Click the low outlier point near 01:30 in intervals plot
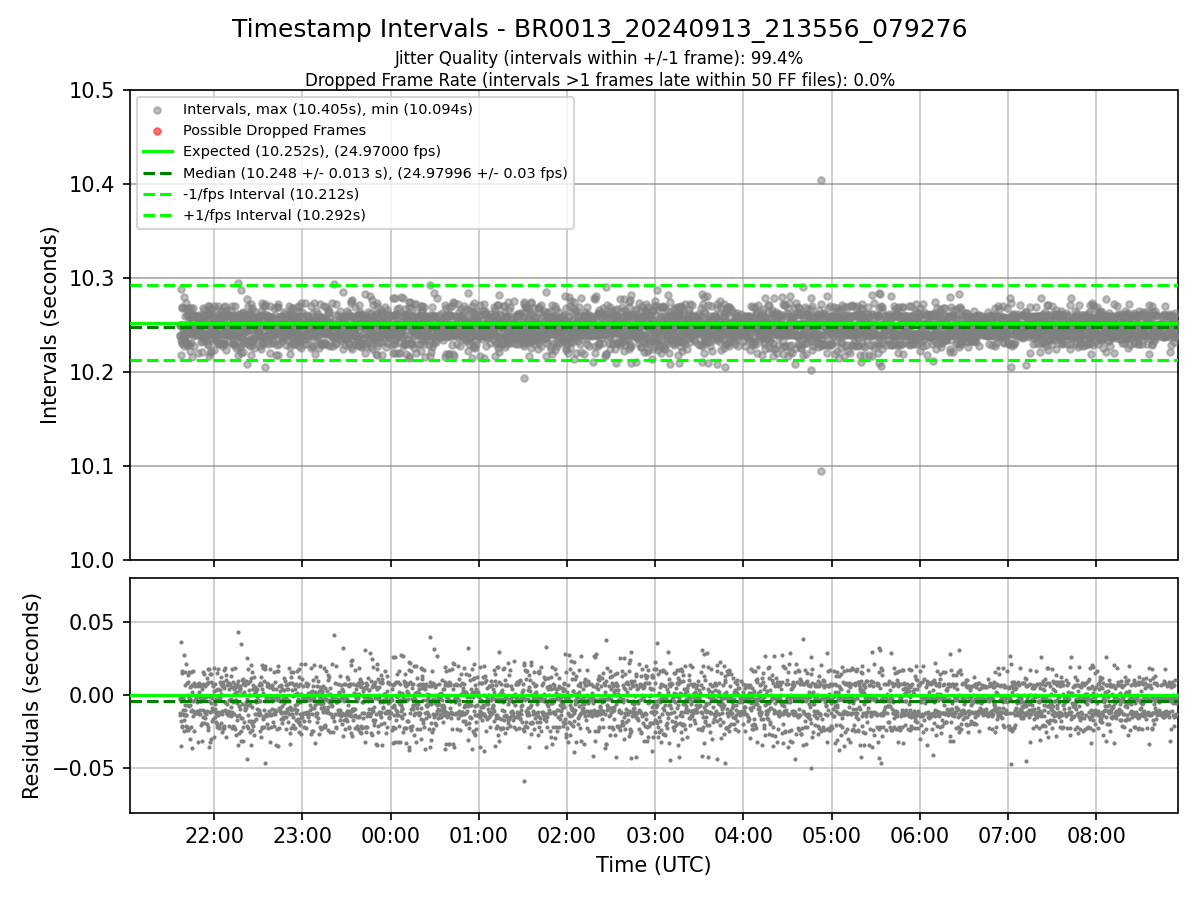 pos(524,378)
